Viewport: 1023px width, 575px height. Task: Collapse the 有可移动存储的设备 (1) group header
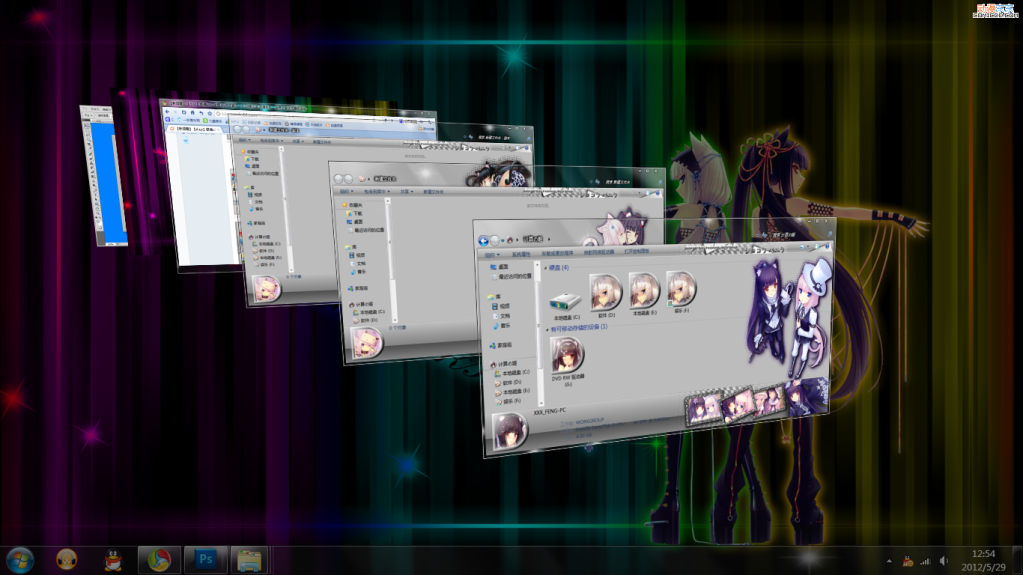point(579,327)
